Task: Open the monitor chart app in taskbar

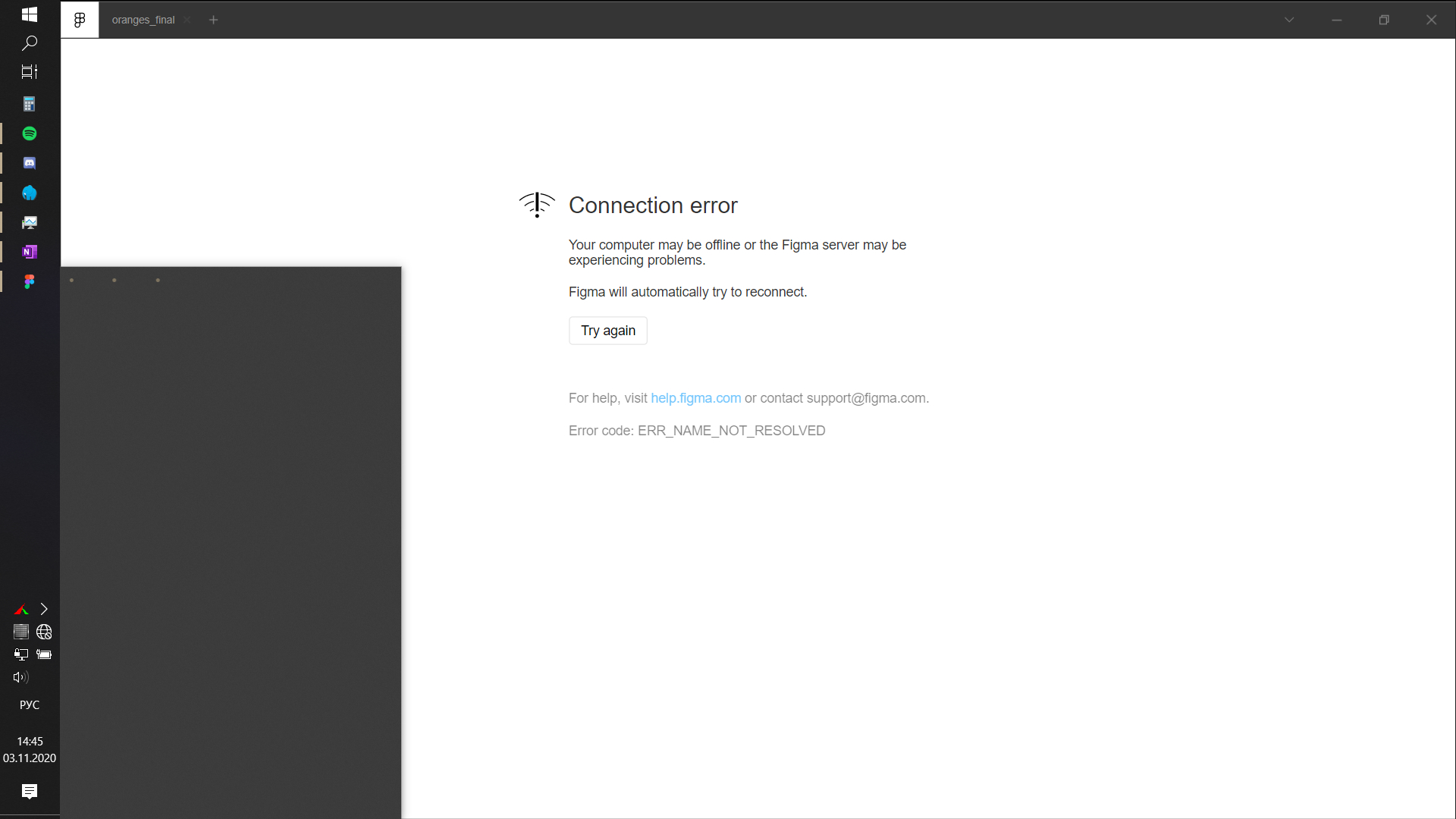Action: pos(30,222)
